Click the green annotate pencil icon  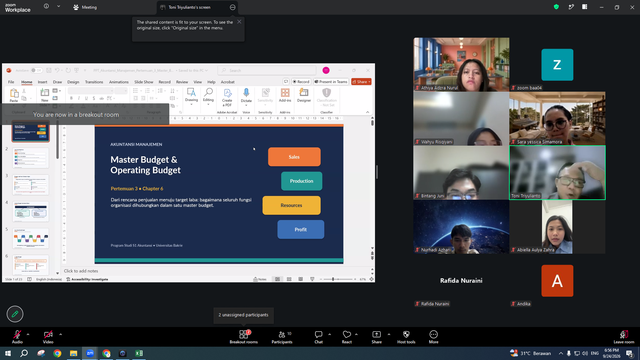click(x=15, y=314)
